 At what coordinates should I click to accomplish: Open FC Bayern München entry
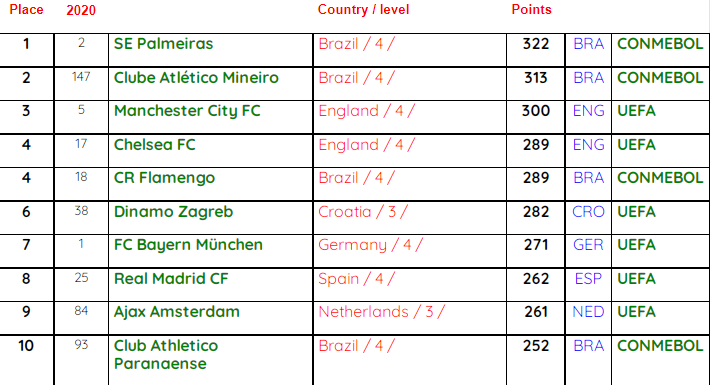coord(188,245)
